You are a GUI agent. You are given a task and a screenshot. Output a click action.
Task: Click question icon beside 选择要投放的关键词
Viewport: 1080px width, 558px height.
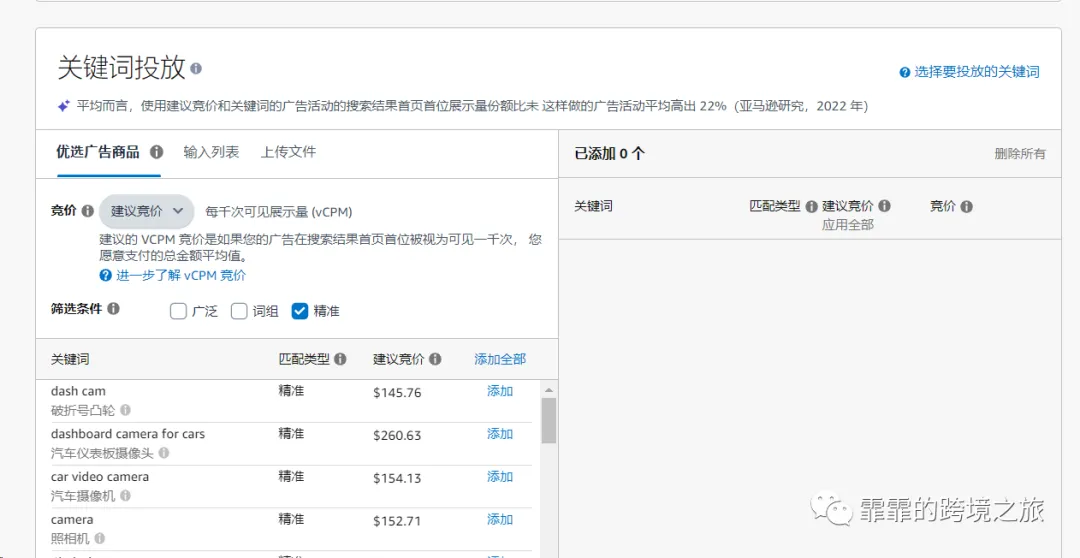[x=905, y=72]
